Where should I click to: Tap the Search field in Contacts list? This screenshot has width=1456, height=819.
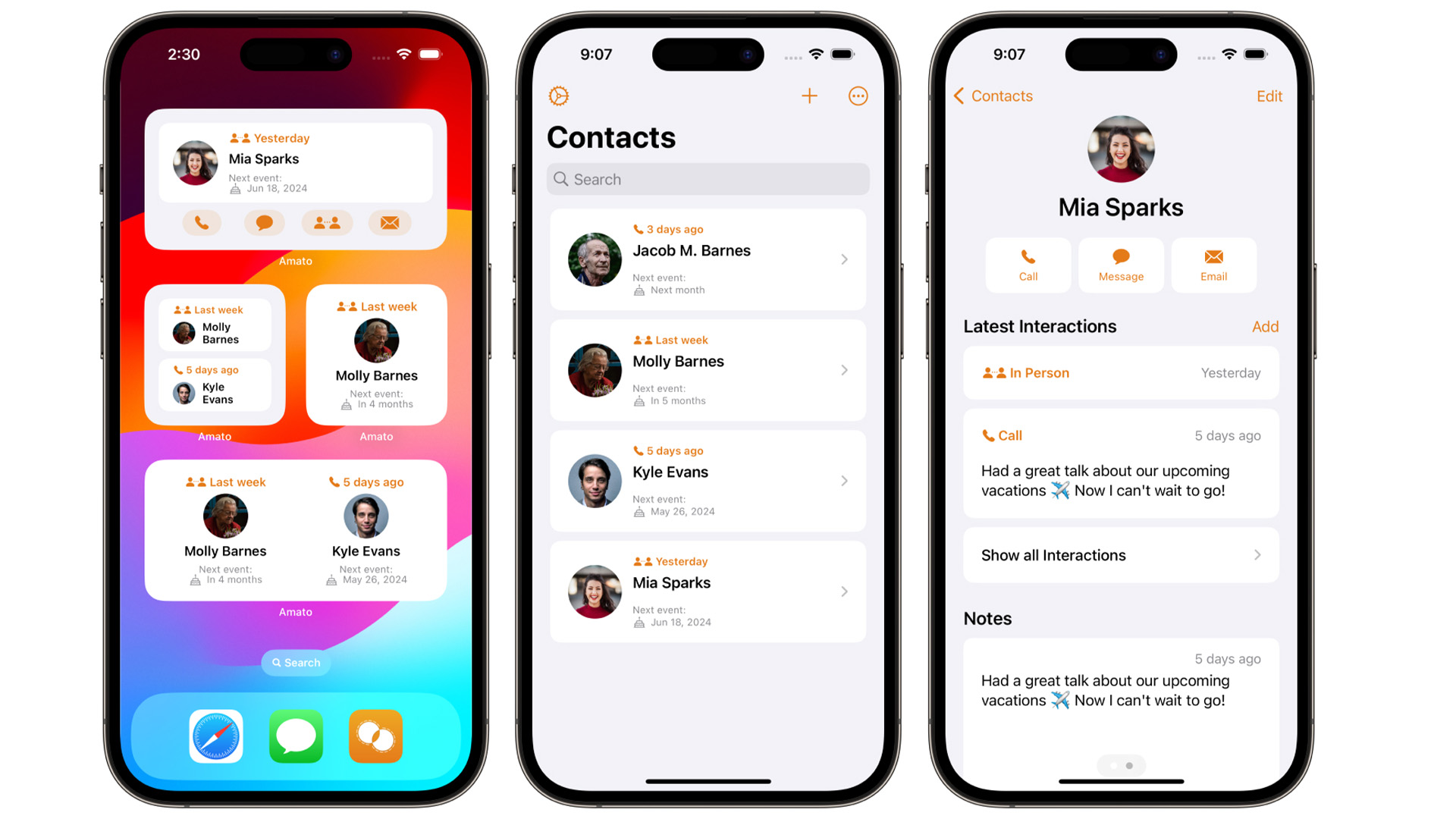tap(707, 179)
